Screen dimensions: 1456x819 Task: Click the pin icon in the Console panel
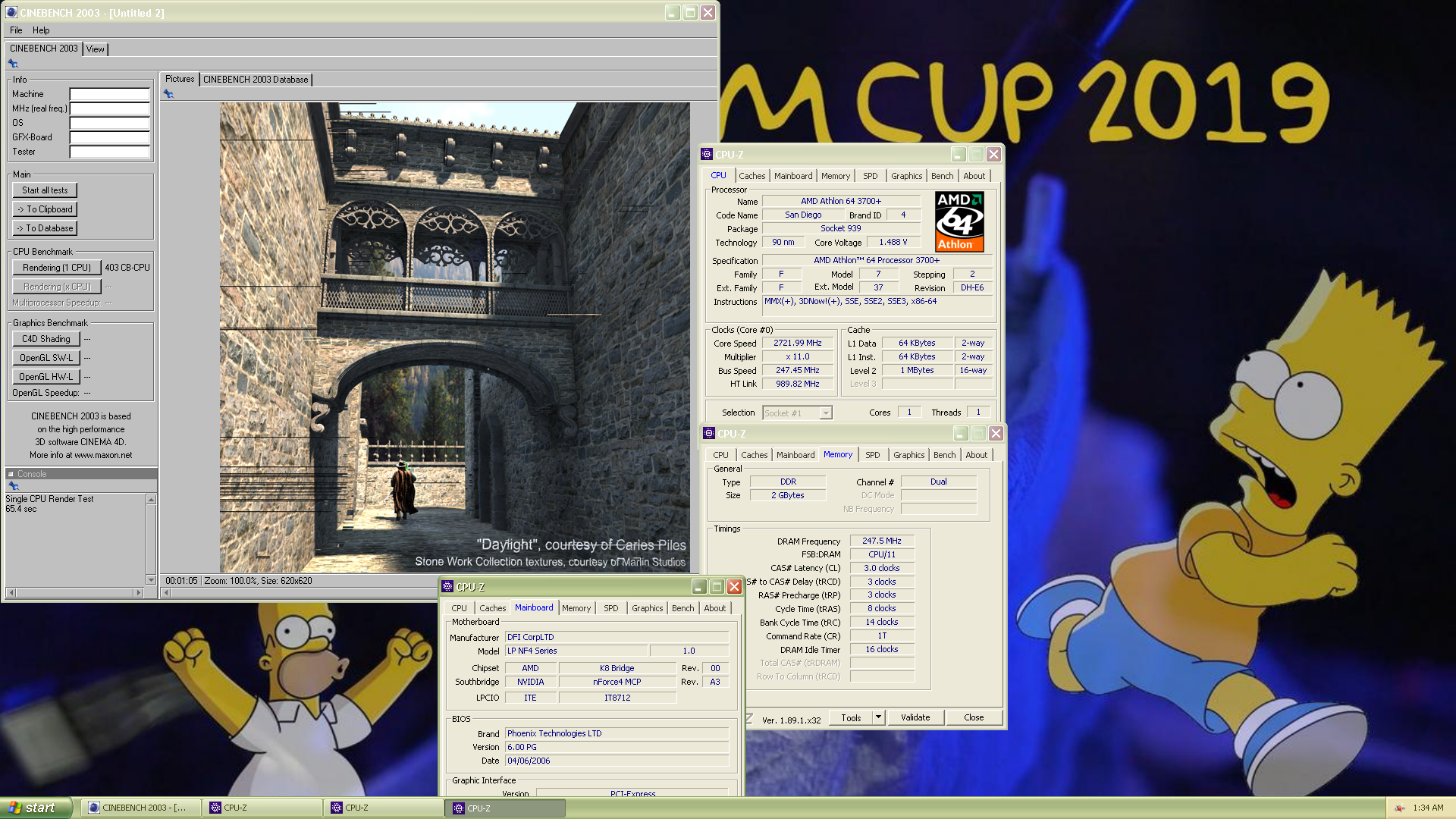point(13,486)
